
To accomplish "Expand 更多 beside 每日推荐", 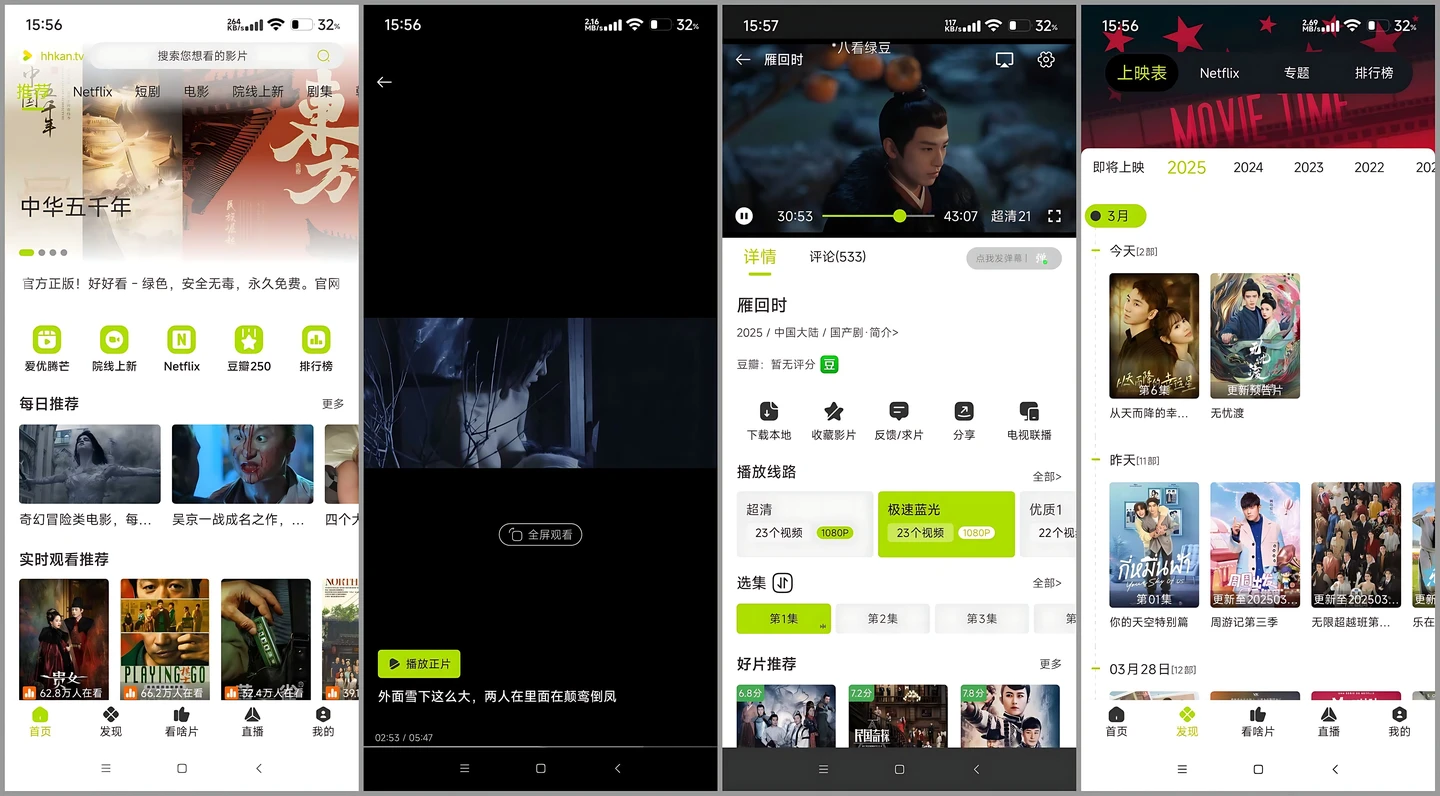I will tap(333, 404).
